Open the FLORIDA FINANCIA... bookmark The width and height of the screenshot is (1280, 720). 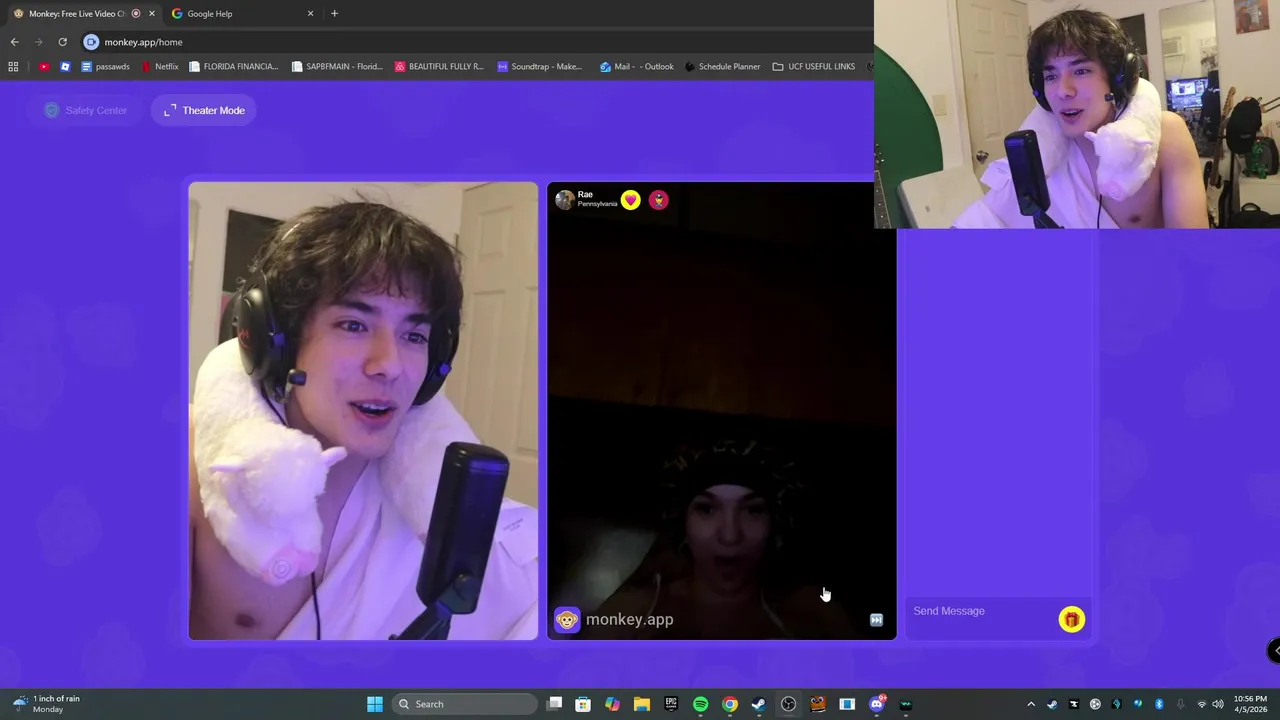pos(233,67)
